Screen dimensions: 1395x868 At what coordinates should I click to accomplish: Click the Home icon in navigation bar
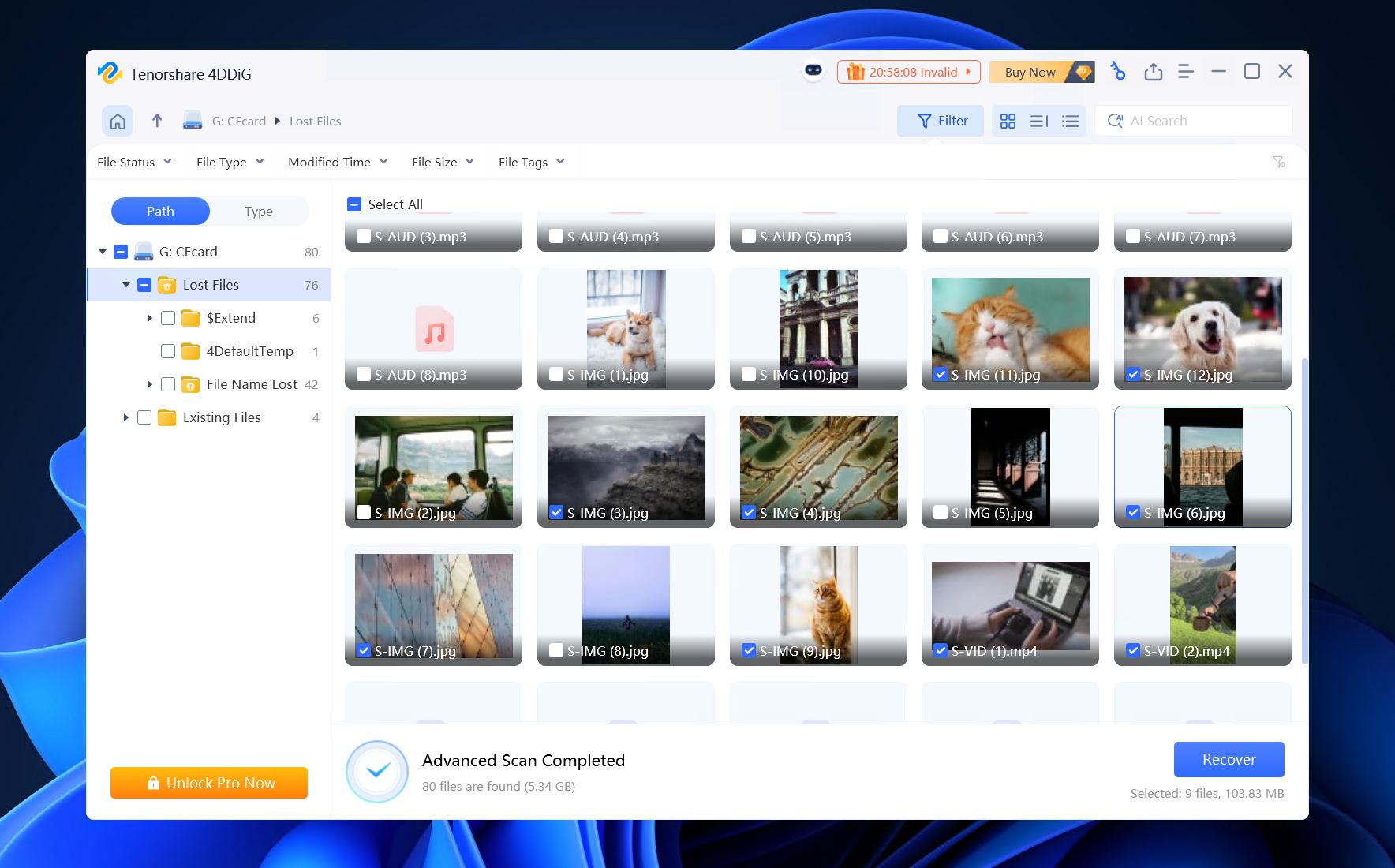(118, 121)
